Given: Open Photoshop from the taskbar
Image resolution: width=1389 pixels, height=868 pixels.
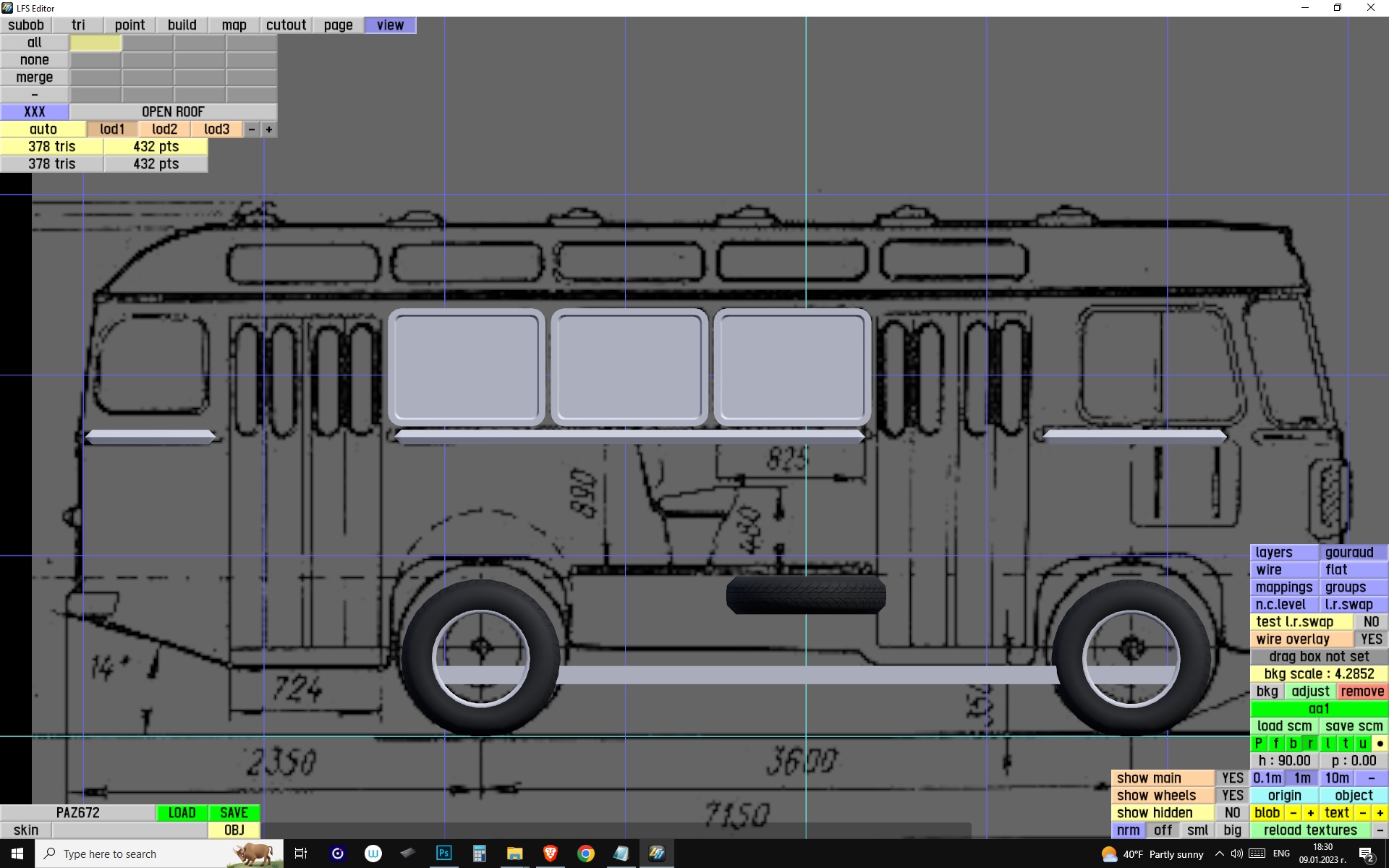Looking at the screenshot, I should pos(443,854).
